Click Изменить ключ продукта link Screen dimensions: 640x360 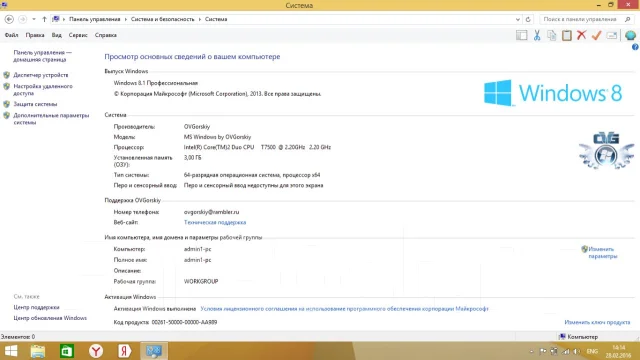[x=597, y=322]
